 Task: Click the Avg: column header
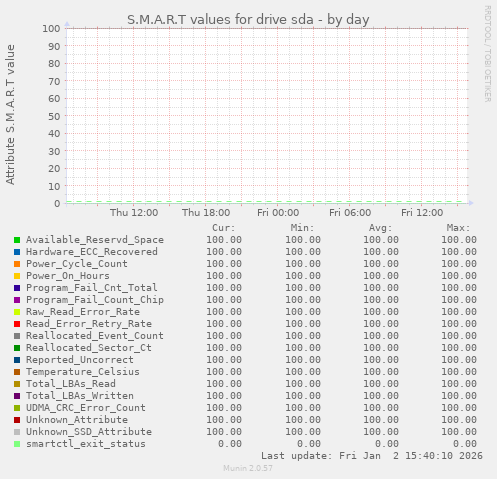[x=380, y=228]
